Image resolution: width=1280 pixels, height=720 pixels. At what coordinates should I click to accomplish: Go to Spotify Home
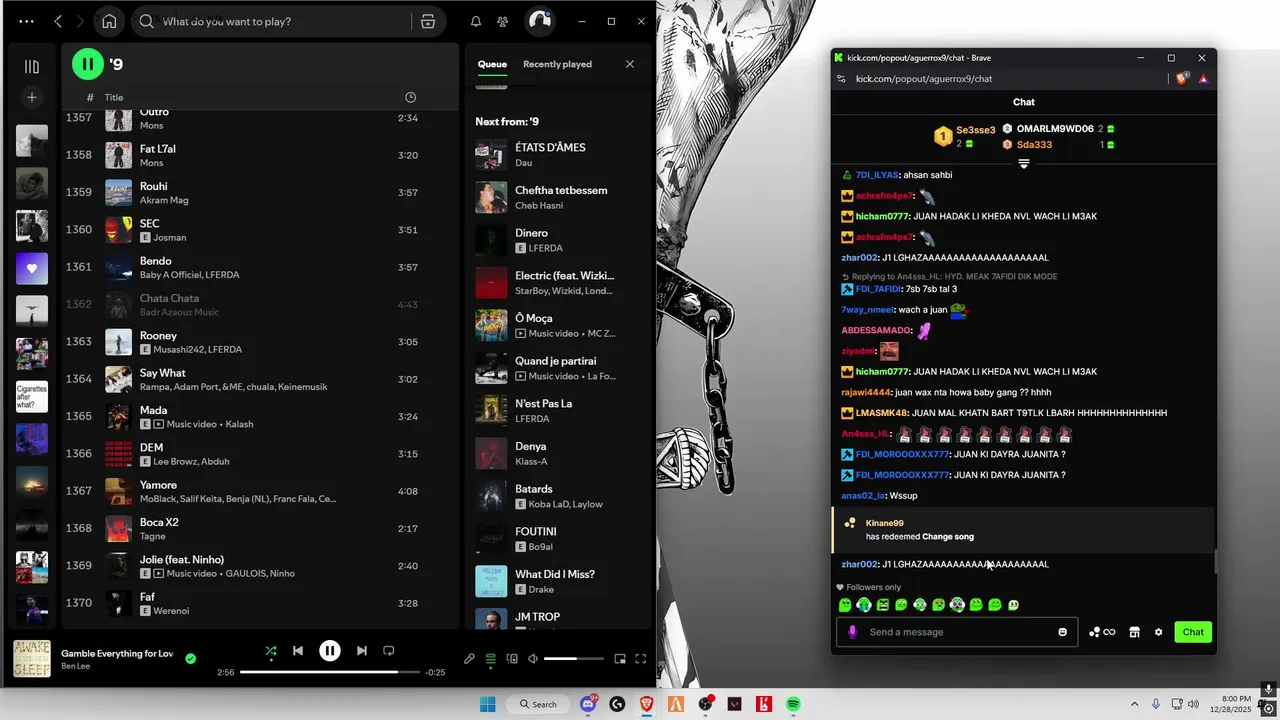109,21
